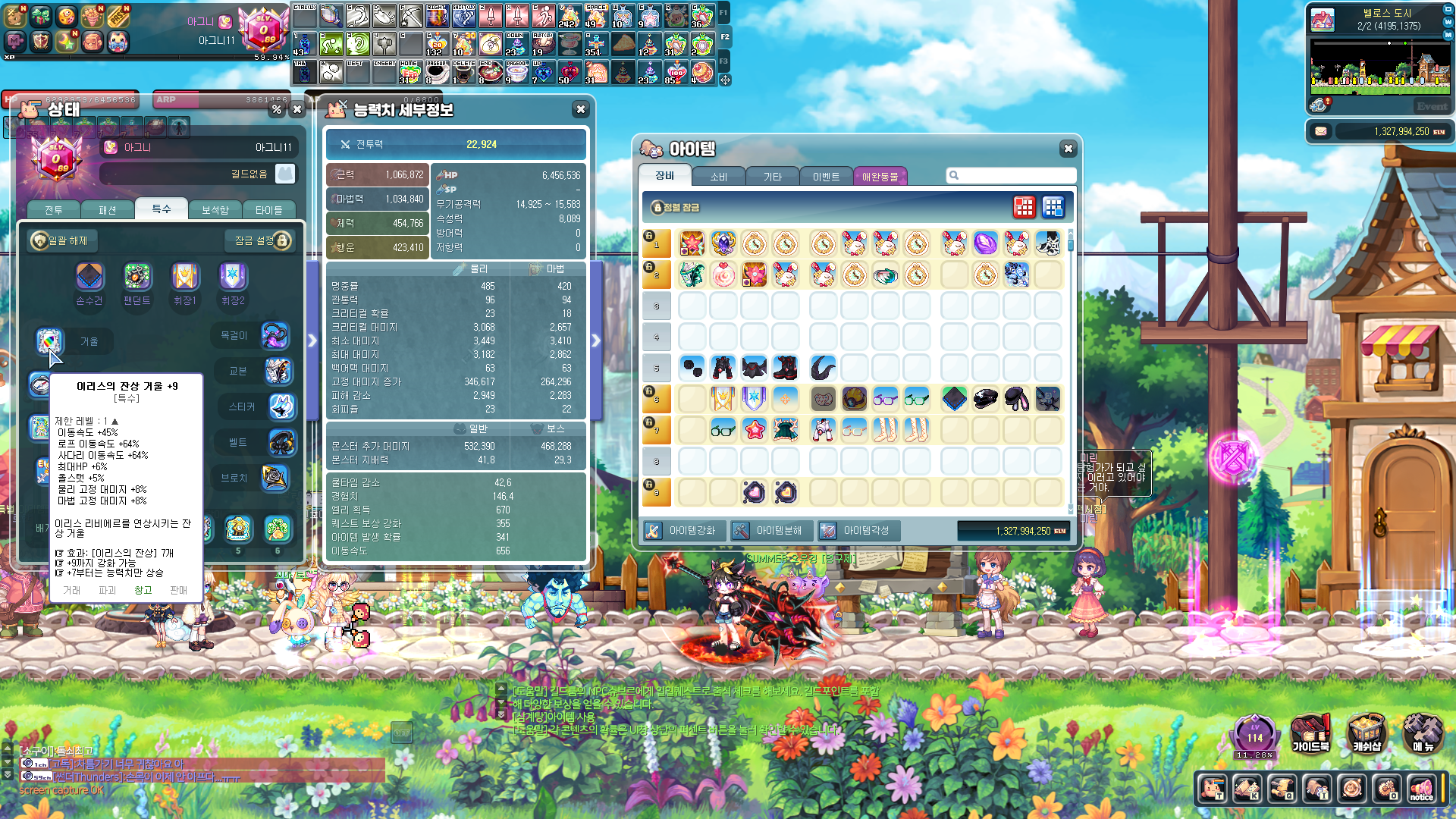The width and height of the screenshot is (1456, 819).
Task: Open the 가이드북 guidebook icon
Action: [1310, 733]
